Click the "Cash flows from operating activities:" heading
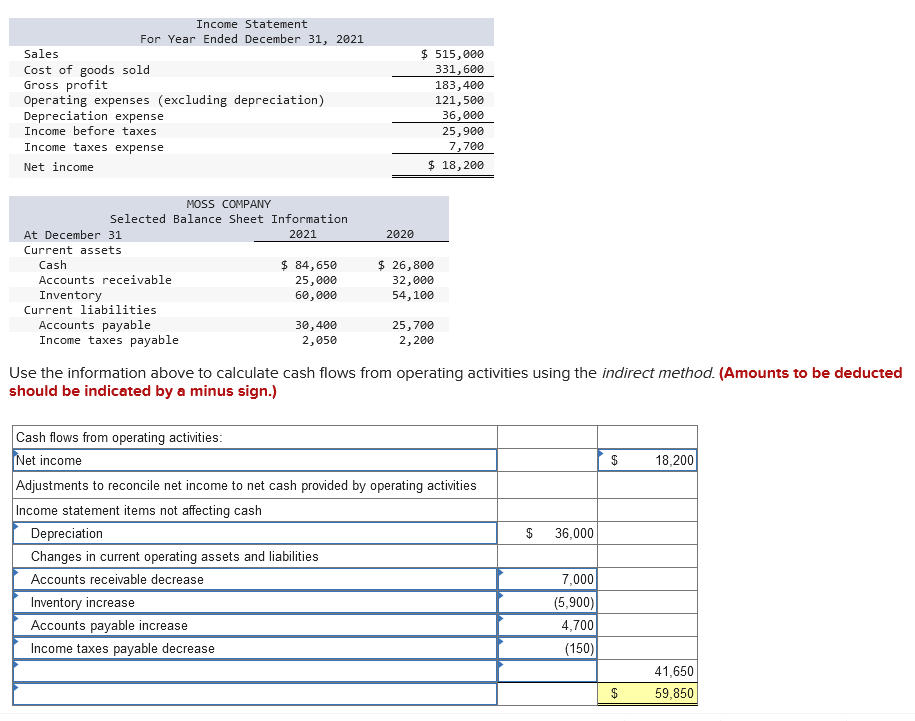The width and height of the screenshot is (915, 721). click(x=119, y=438)
